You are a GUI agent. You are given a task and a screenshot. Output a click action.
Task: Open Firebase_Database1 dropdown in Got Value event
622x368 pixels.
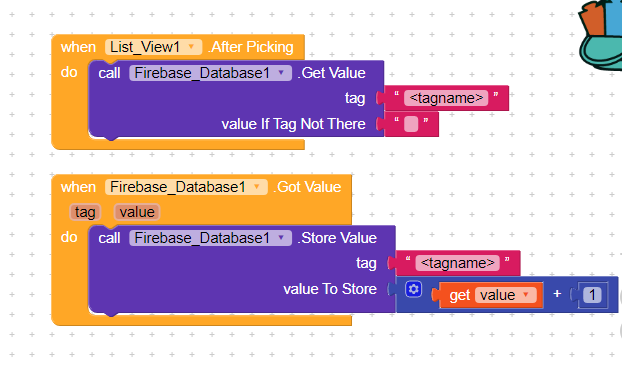[186, 187]
